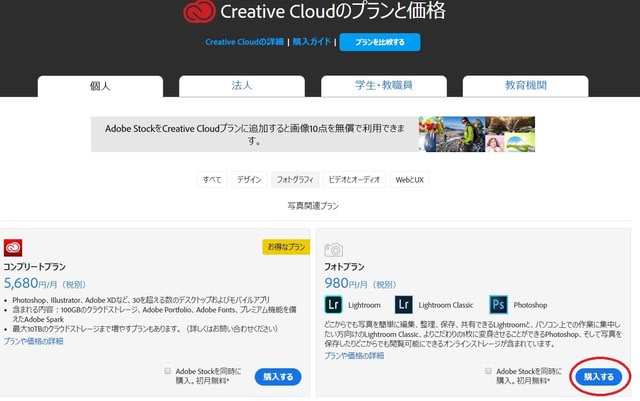Click the コンプリートプラン Creative Cloud icon
This screenshot has width=640, height=401.
13,248
